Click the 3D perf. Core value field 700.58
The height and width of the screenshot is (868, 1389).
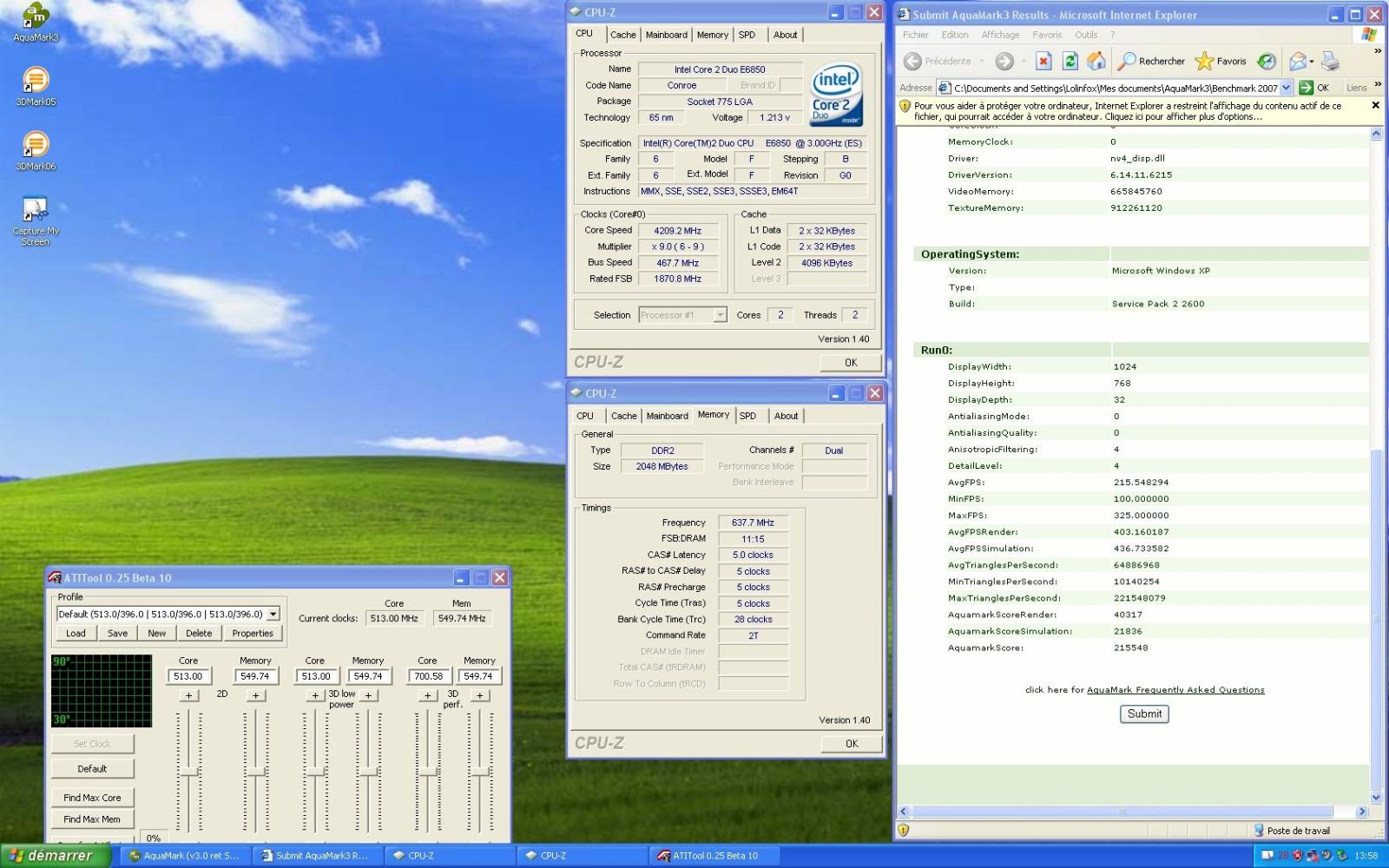428,676
